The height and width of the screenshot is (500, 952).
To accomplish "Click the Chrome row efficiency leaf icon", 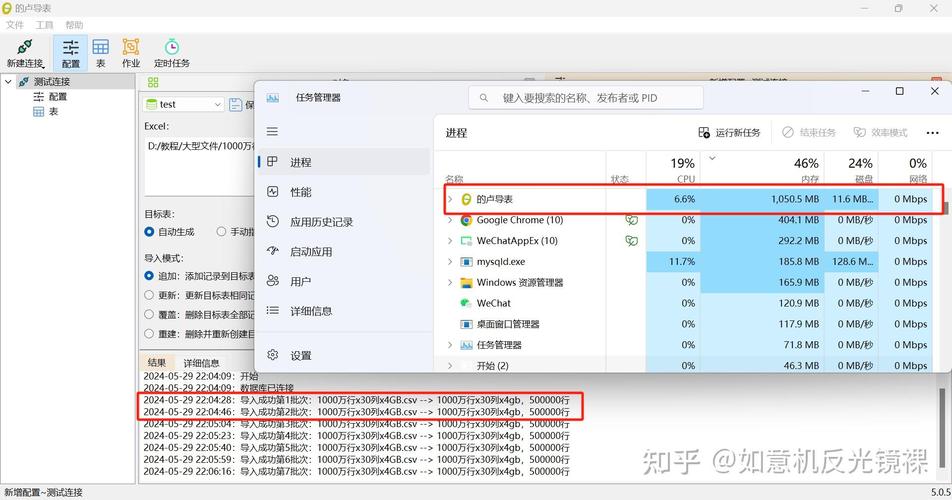I will 631,220.
